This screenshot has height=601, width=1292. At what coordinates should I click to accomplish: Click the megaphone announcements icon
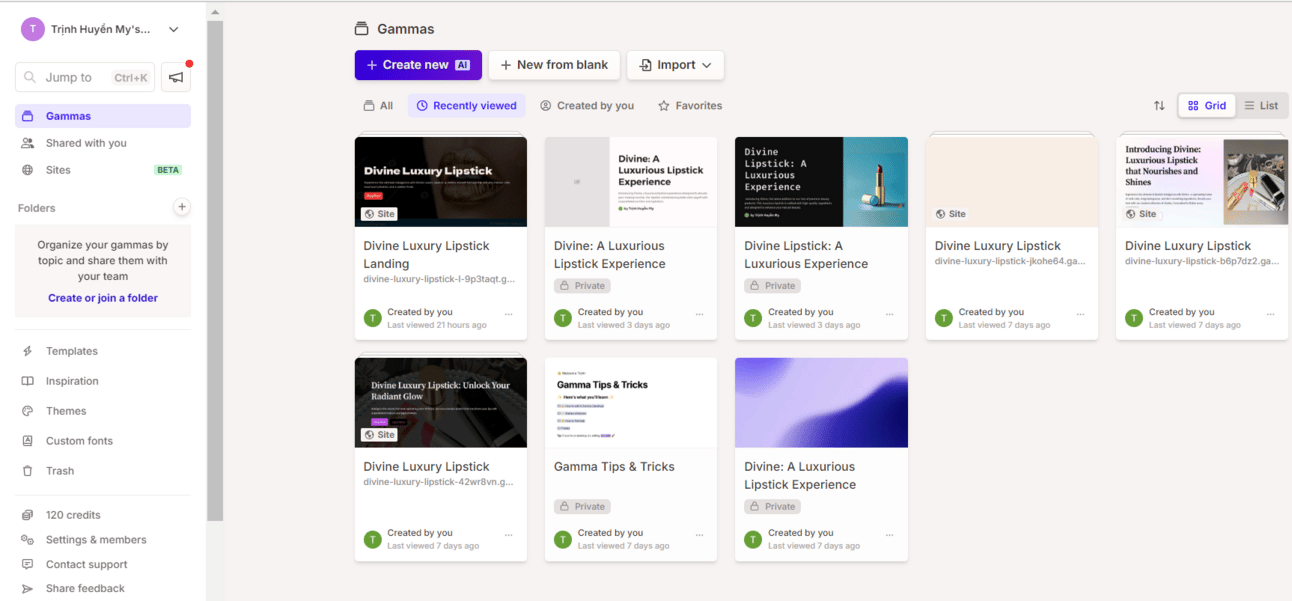(x=176, y=77)
